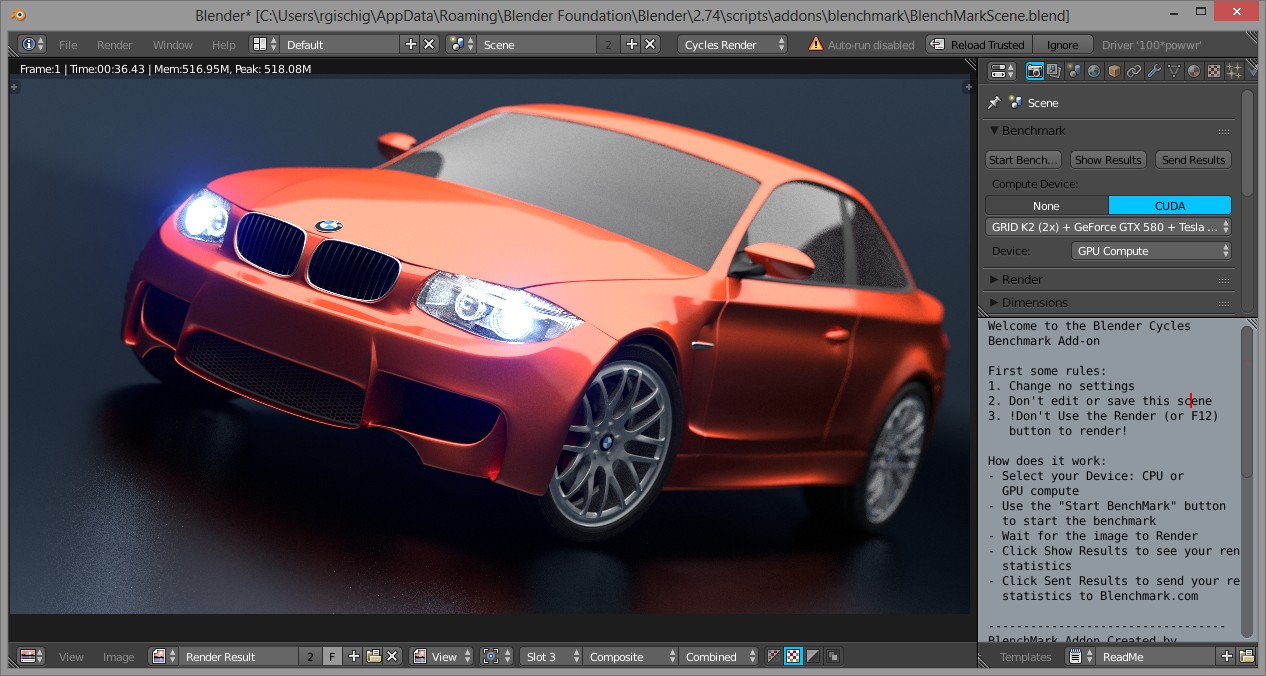The height and width of the screenshot is (676, 1266).
Task: Open text file folder icon in text editor
Action: point(1246,657)
